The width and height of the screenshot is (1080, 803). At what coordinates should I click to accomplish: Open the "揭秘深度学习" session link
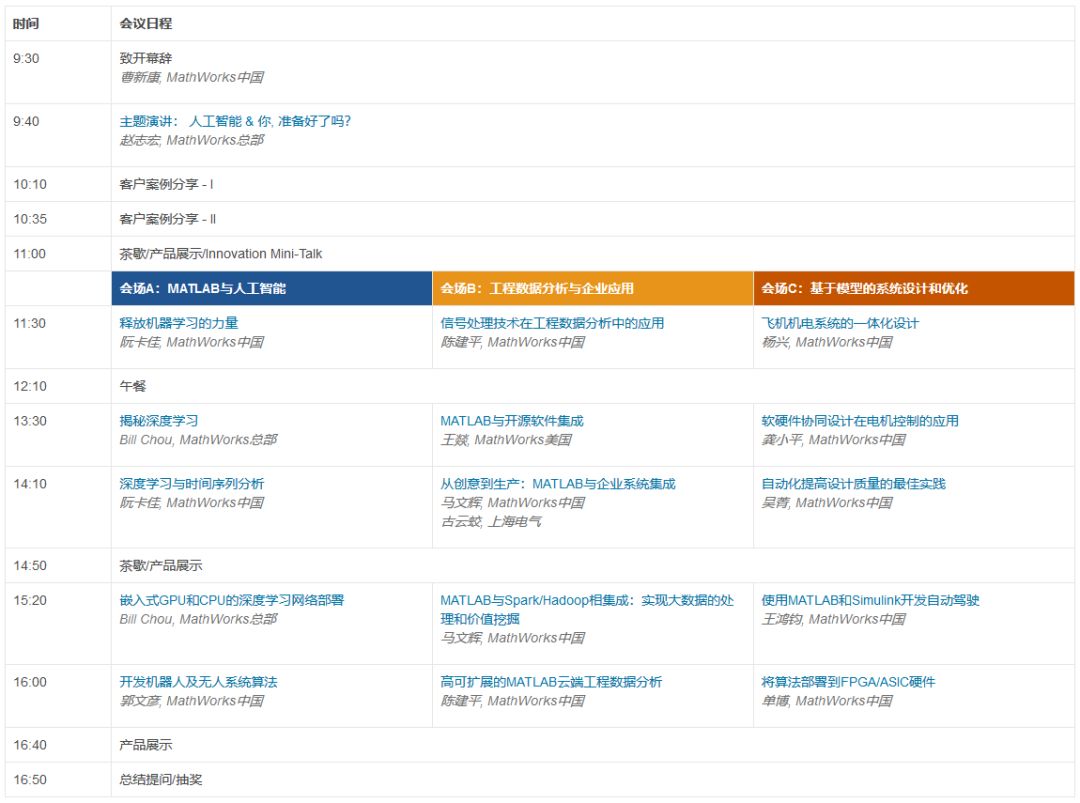pos(158,421)
